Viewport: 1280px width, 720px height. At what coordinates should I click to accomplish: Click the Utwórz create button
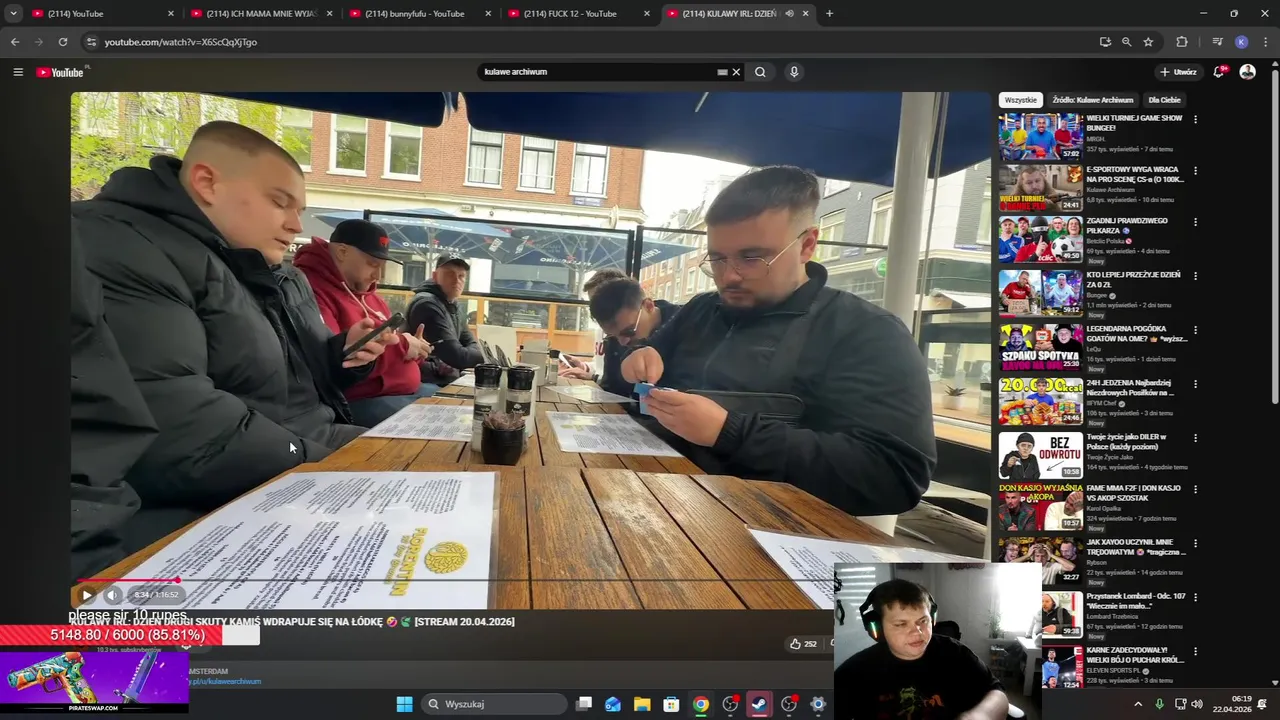point(1178,72)
